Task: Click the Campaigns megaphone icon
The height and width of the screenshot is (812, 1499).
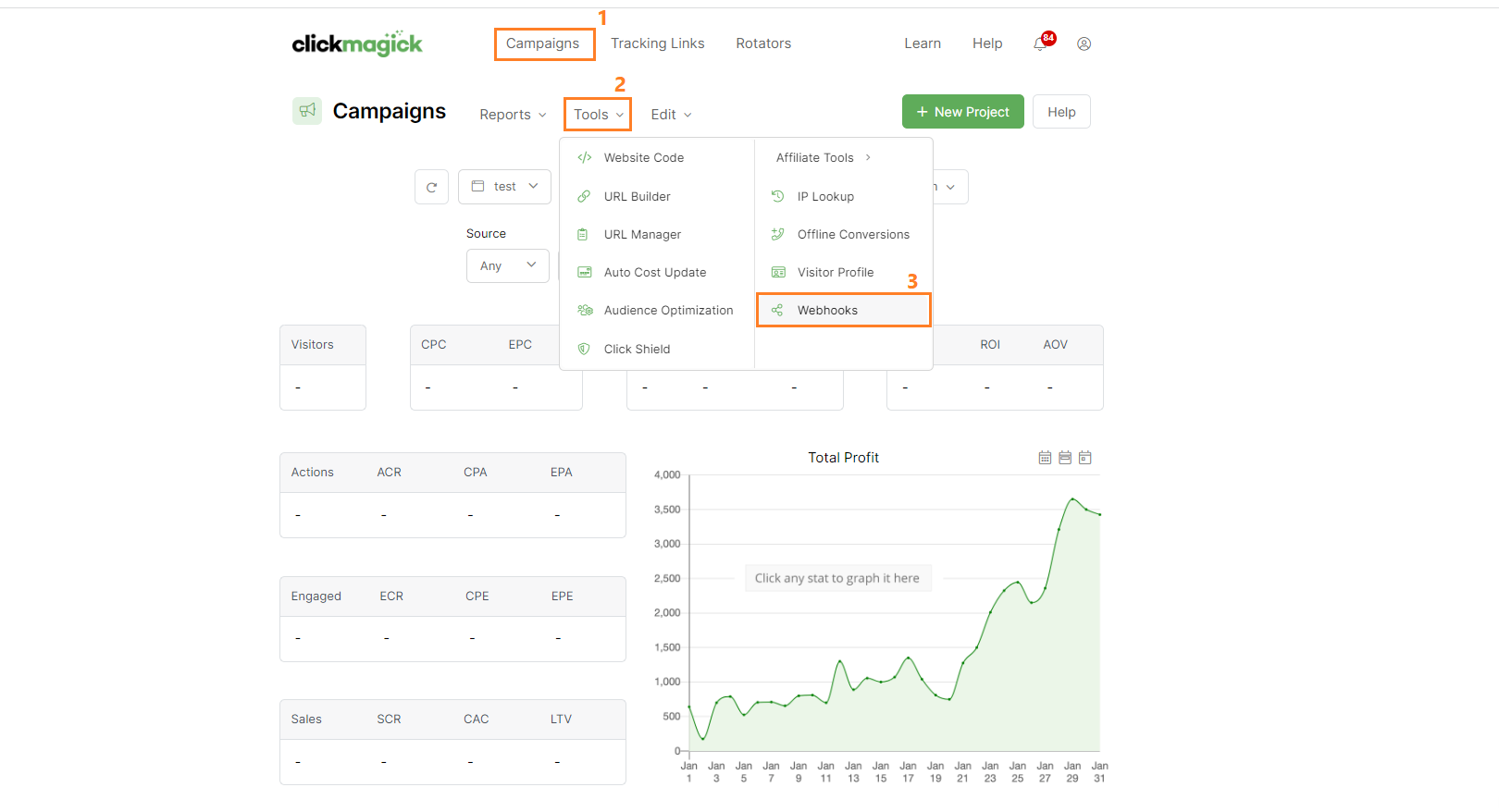Action: (307, 111)
